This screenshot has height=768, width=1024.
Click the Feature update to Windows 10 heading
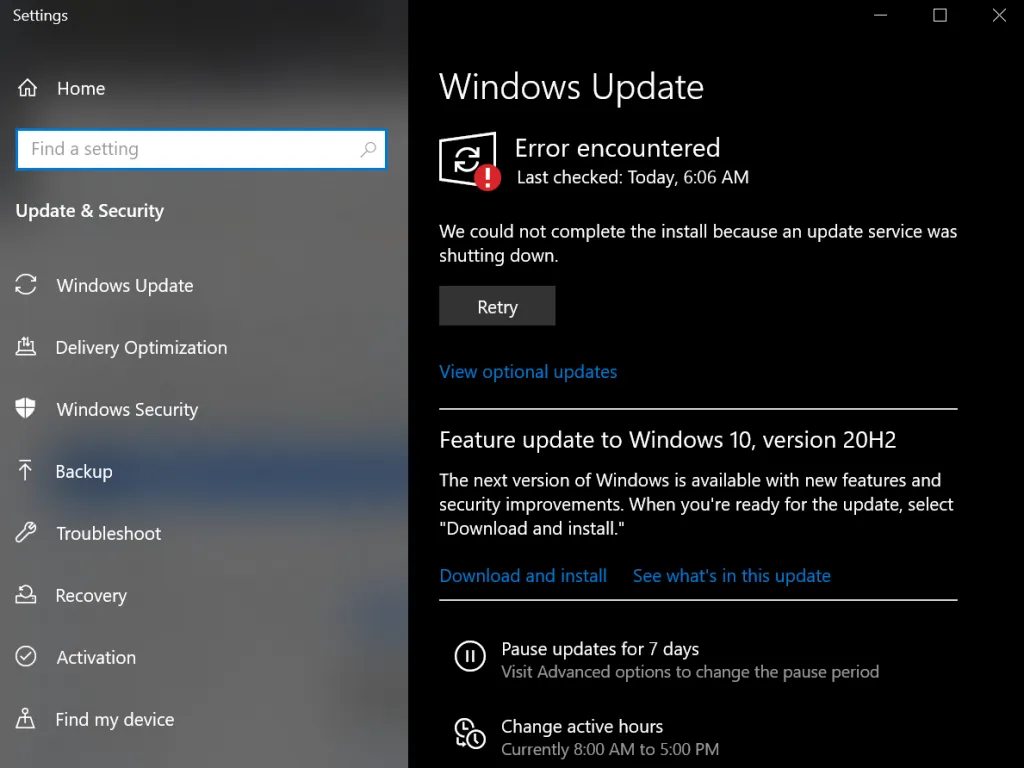(667, 440)
